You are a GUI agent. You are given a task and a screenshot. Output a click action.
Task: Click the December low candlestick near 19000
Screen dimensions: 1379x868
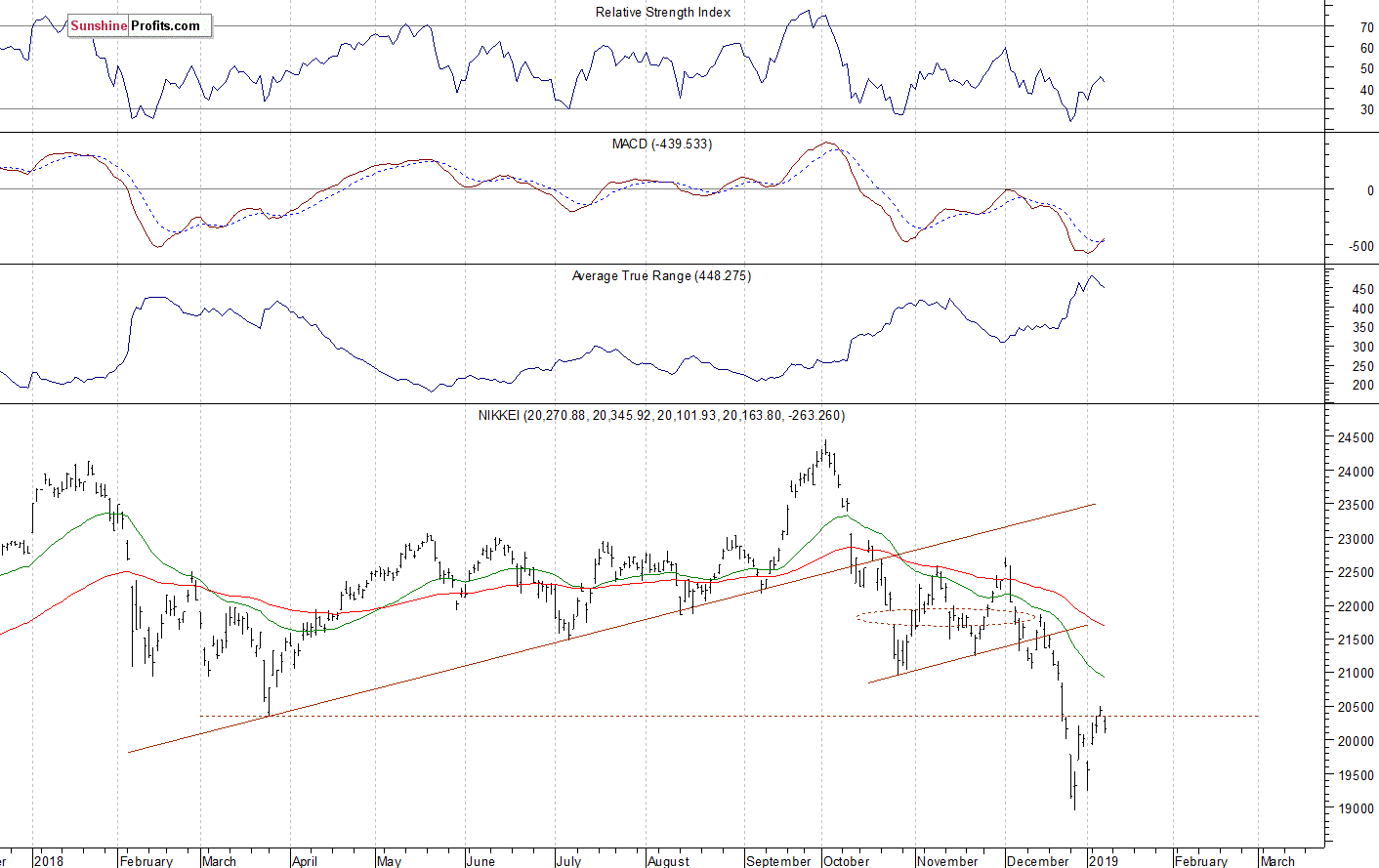coord(1073,791)
